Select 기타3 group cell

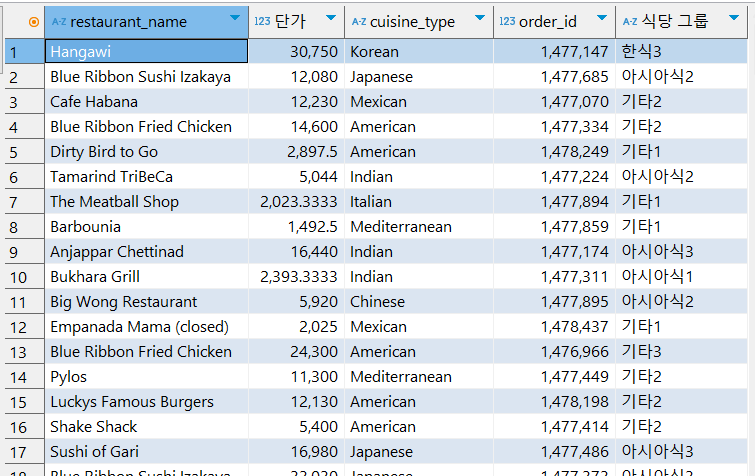coord(682,352)
